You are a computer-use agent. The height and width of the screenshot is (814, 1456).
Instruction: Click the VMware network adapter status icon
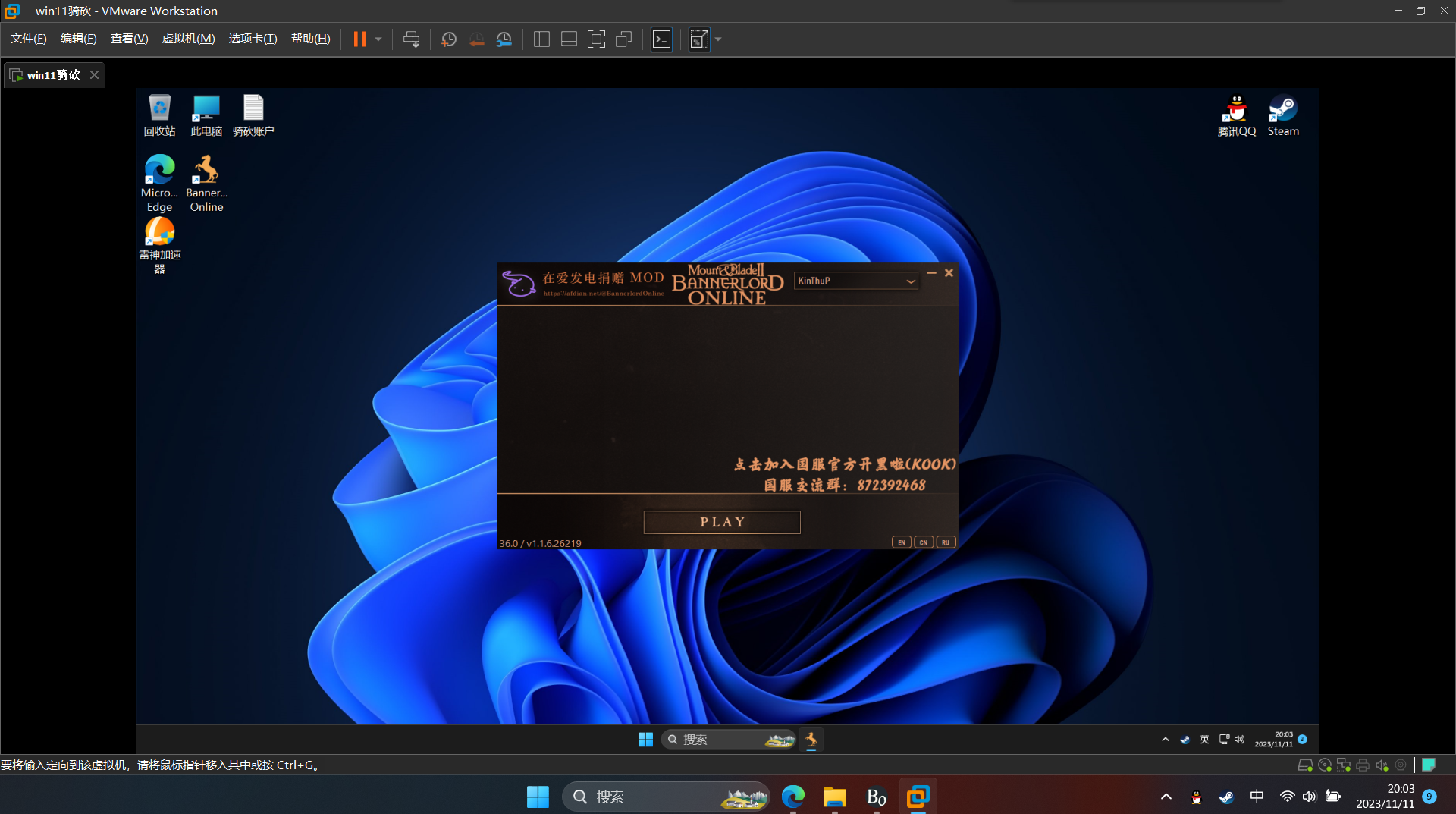coord(1344,765)
